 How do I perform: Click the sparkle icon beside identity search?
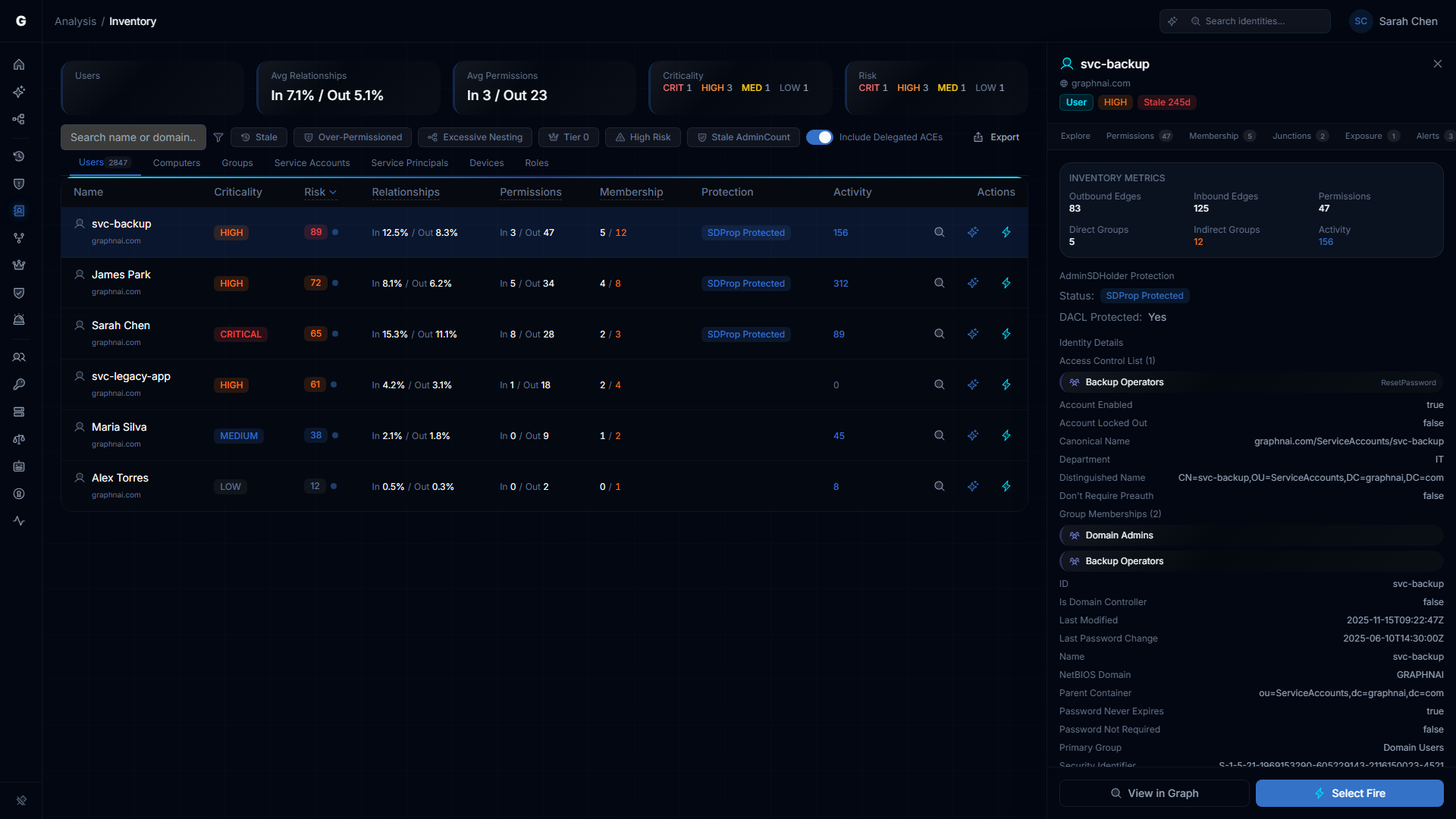pos(1172,21)
